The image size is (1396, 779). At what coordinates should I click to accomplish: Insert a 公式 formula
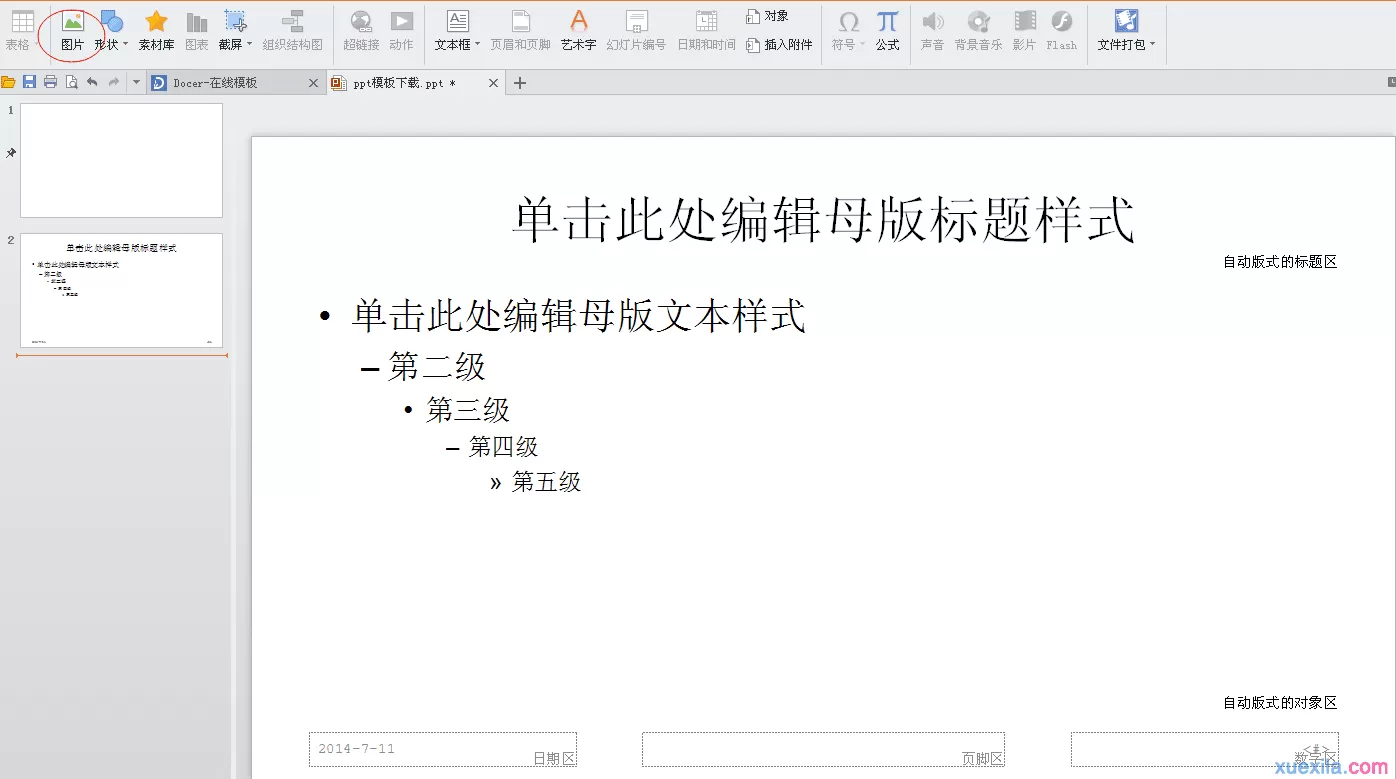[887, 30]
